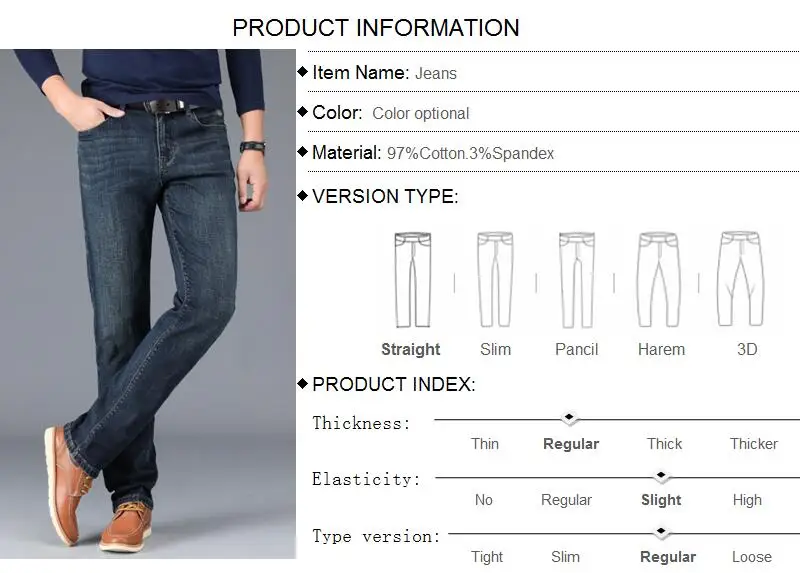
Task: Click the diamond bullet beside Item Name
Action: click(x=303, y=71)
